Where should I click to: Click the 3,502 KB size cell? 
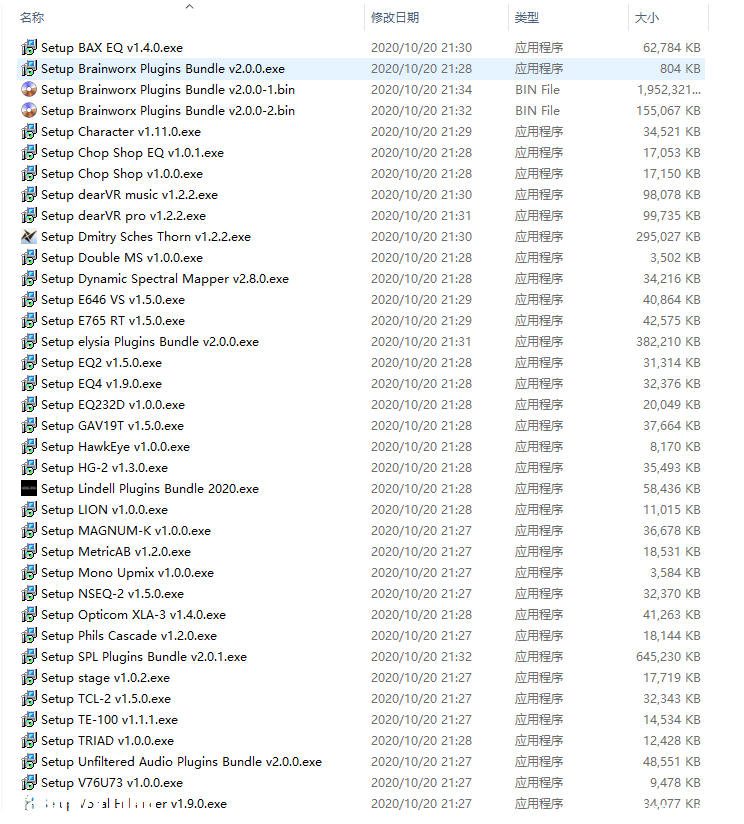(x=675, y=258)
